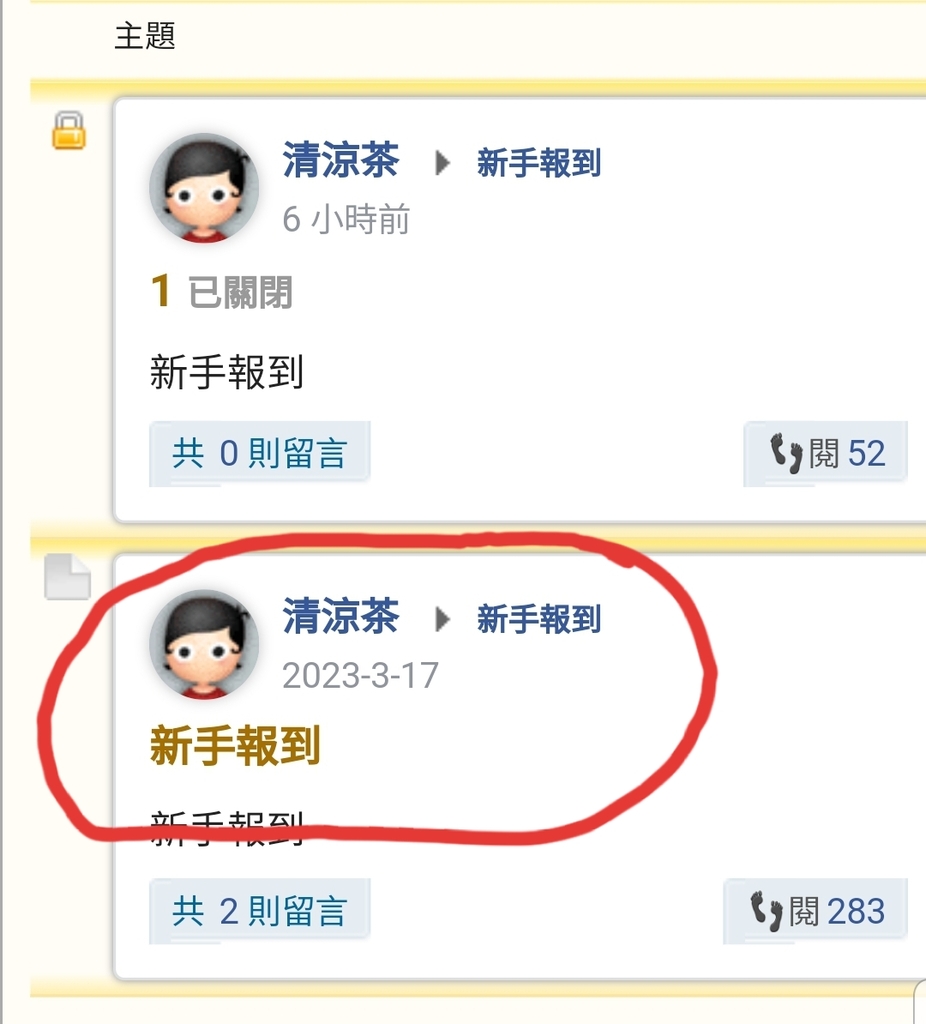This screenshot has width=926, height=1024.
Task: Click the yellow lock icon beside first post
Action: pyautogui.click(x=69, y=131)
